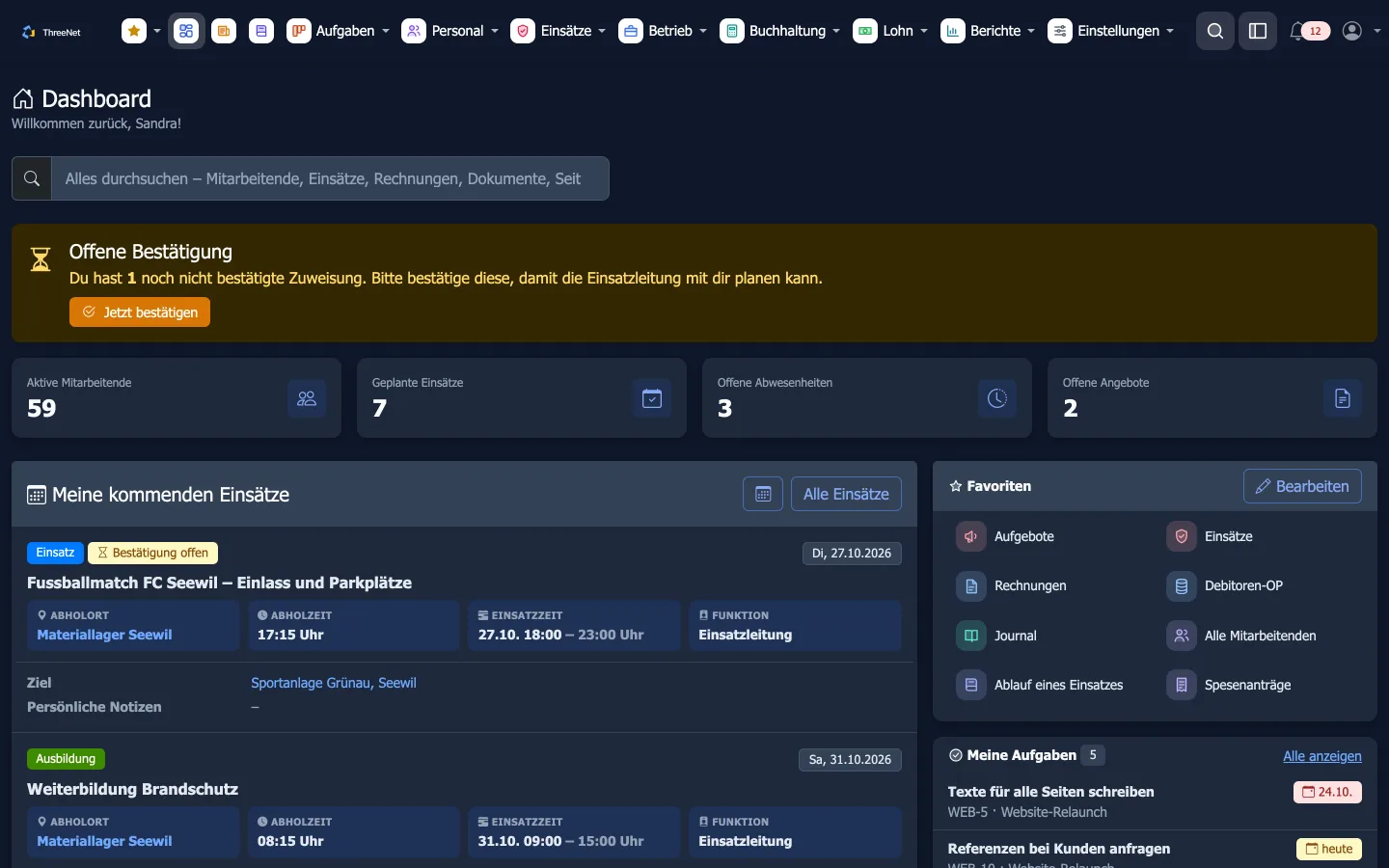Follow the Alle anzeigen tasks link

[x=1322, y=756]
